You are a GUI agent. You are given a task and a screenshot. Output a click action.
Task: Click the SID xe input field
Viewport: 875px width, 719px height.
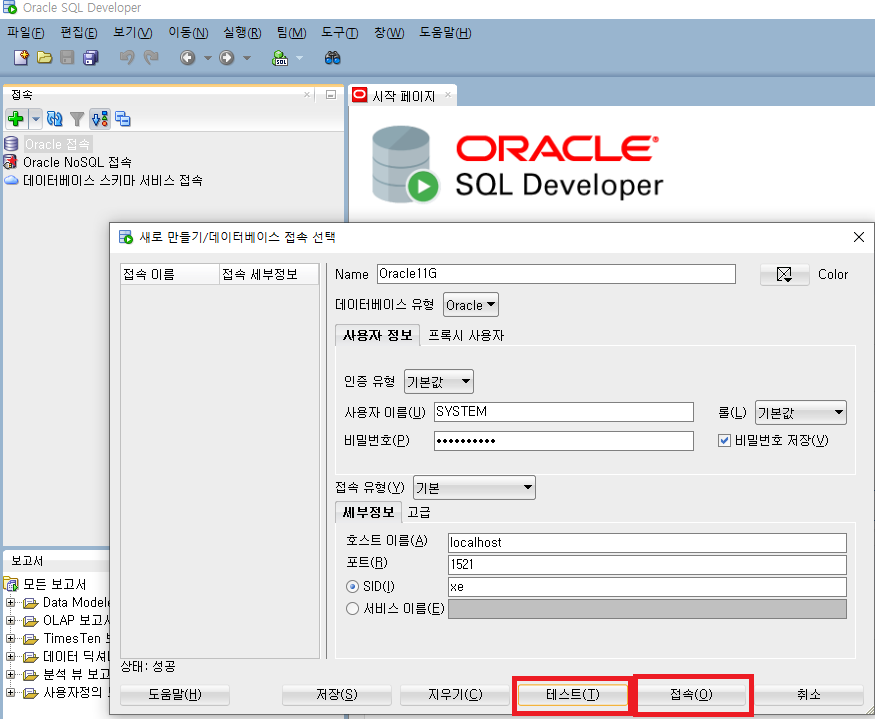(647, 587)
